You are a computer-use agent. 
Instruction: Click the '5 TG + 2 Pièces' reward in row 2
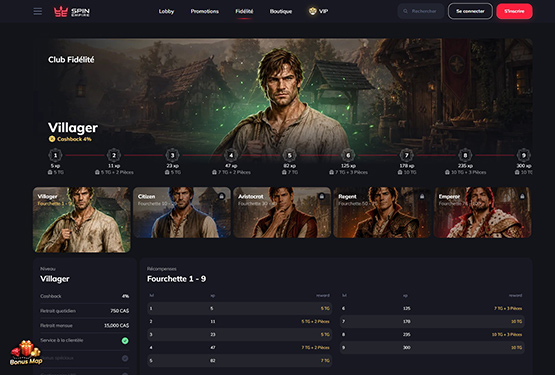coord(315,322)
